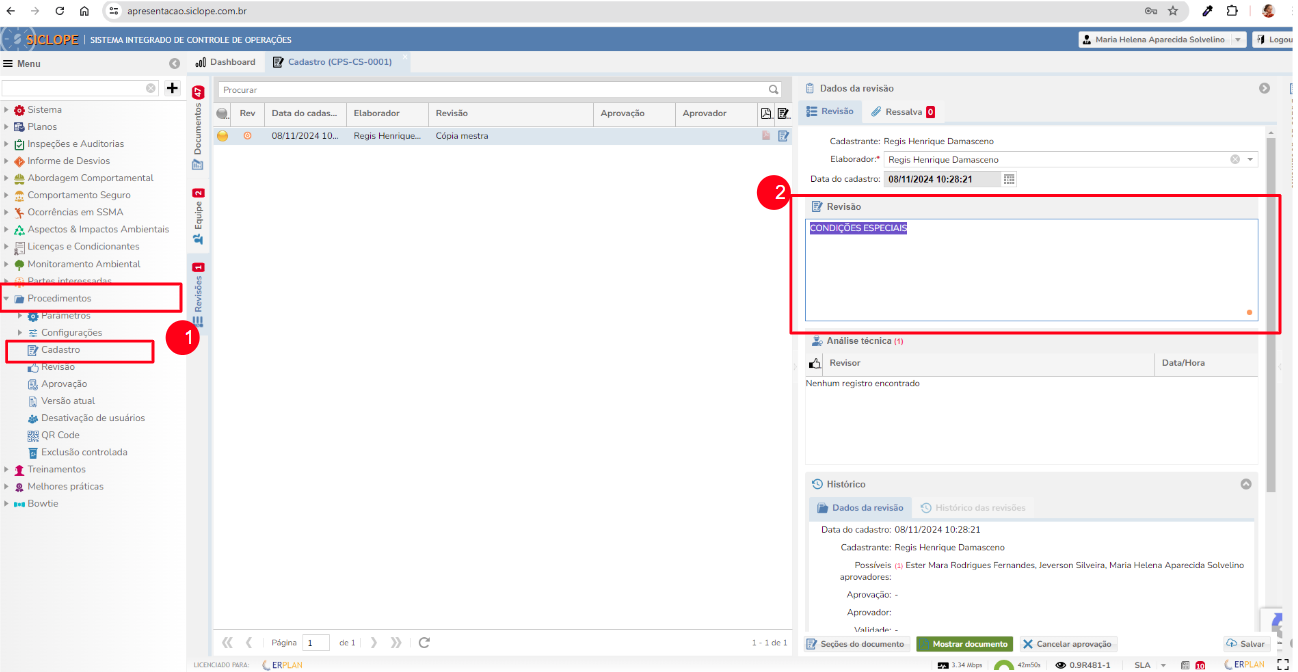This screenshot has width=1298, height=672.
Task: Click the Salvar button
Action: 1246,644
